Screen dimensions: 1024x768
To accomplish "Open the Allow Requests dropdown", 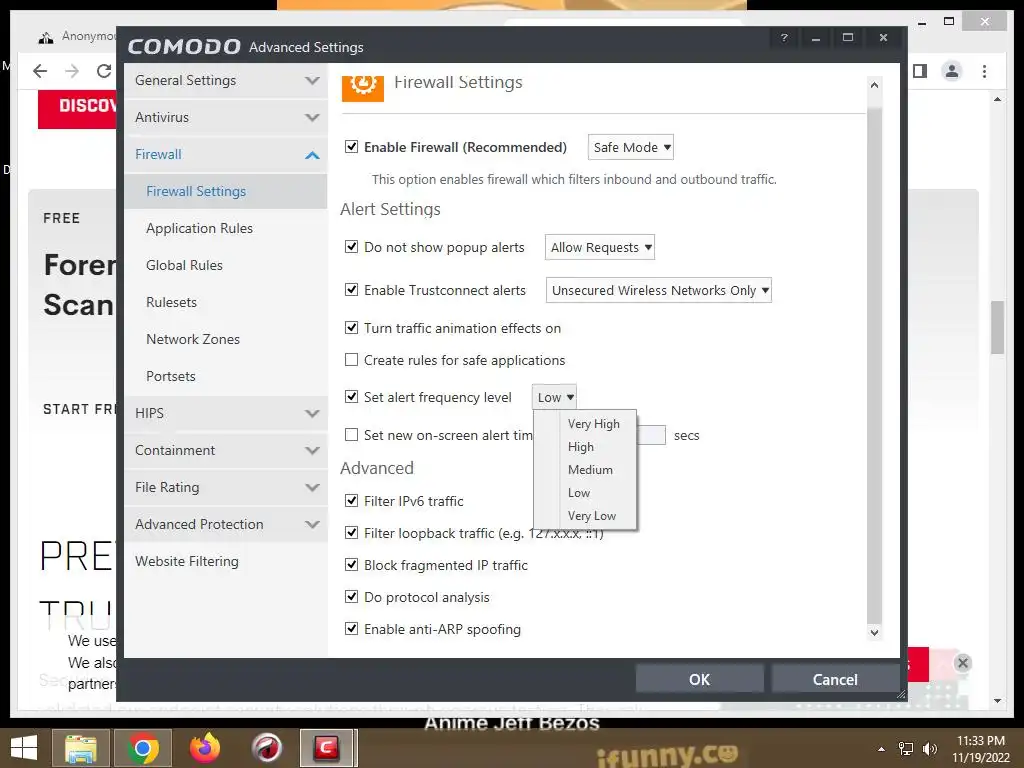I will click(600, 248).
